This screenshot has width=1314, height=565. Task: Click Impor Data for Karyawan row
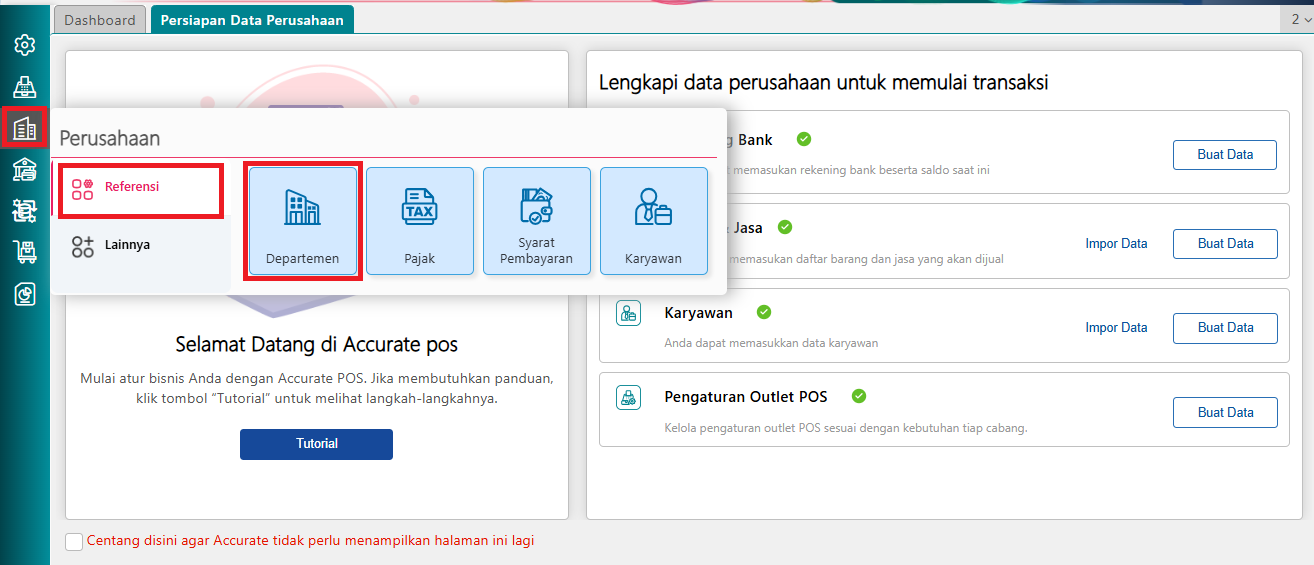click(1116, 328)
